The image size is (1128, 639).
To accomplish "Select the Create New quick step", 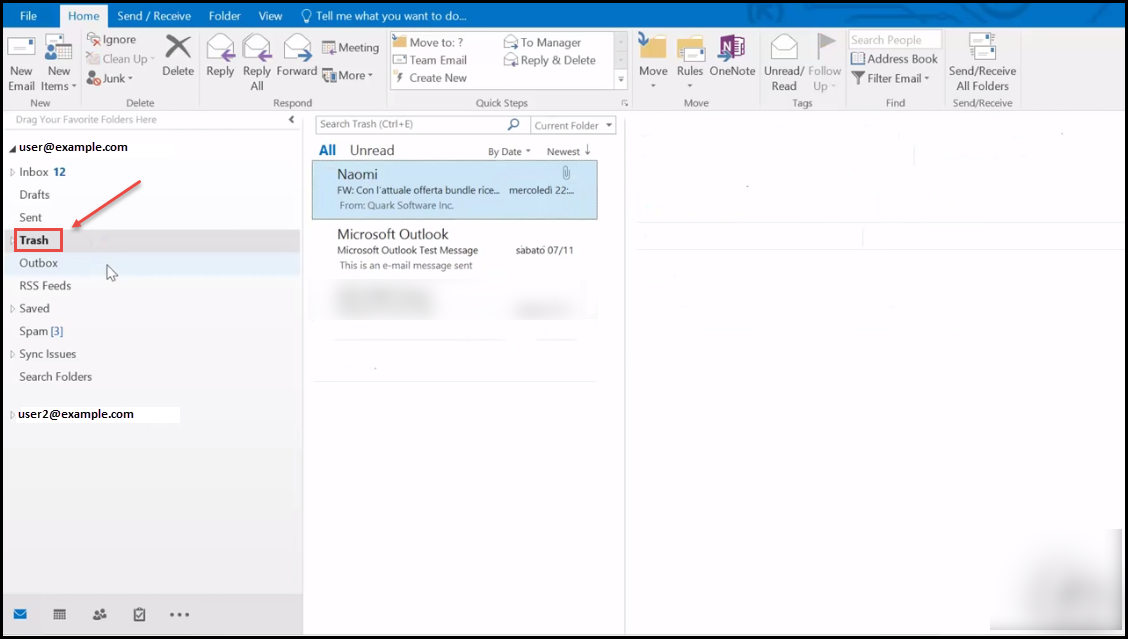I will click(x=430, y=78).
